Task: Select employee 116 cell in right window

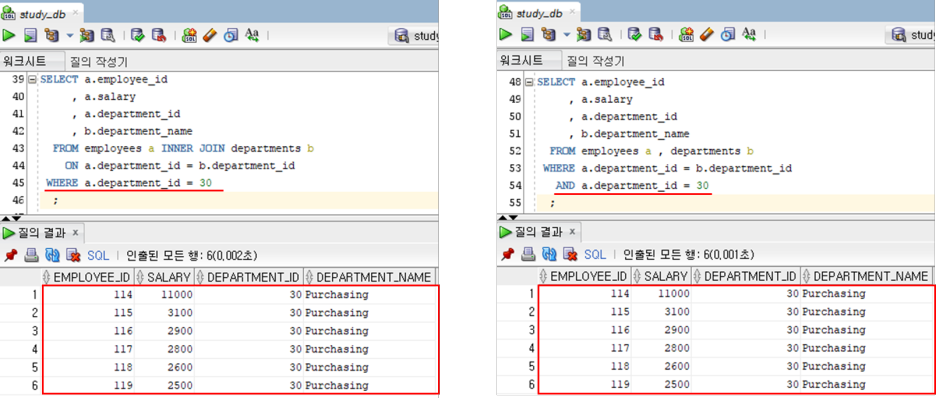Action: click(585, 330)
